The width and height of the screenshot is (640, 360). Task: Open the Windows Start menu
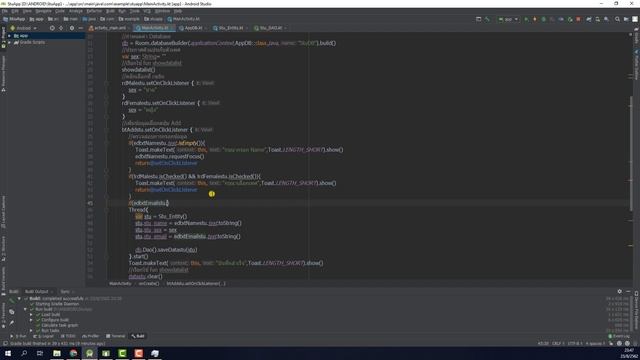[8, 353]
